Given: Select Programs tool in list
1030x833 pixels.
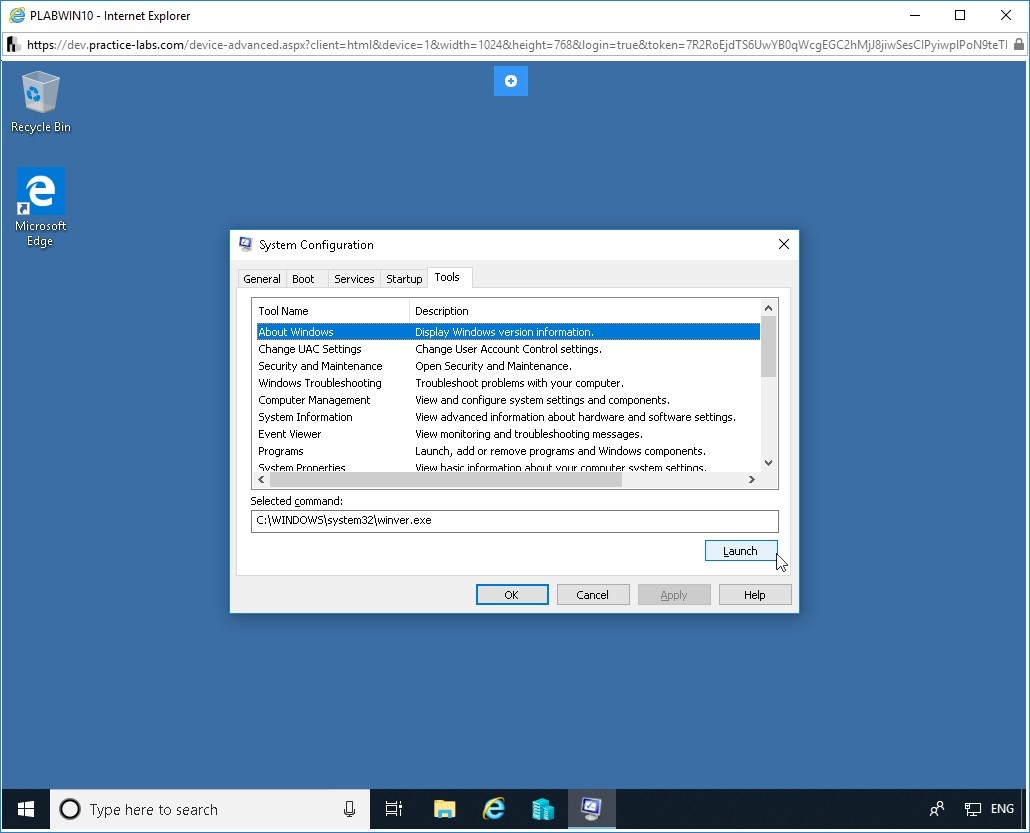Looking at the screenshot, I should (508, 451).
